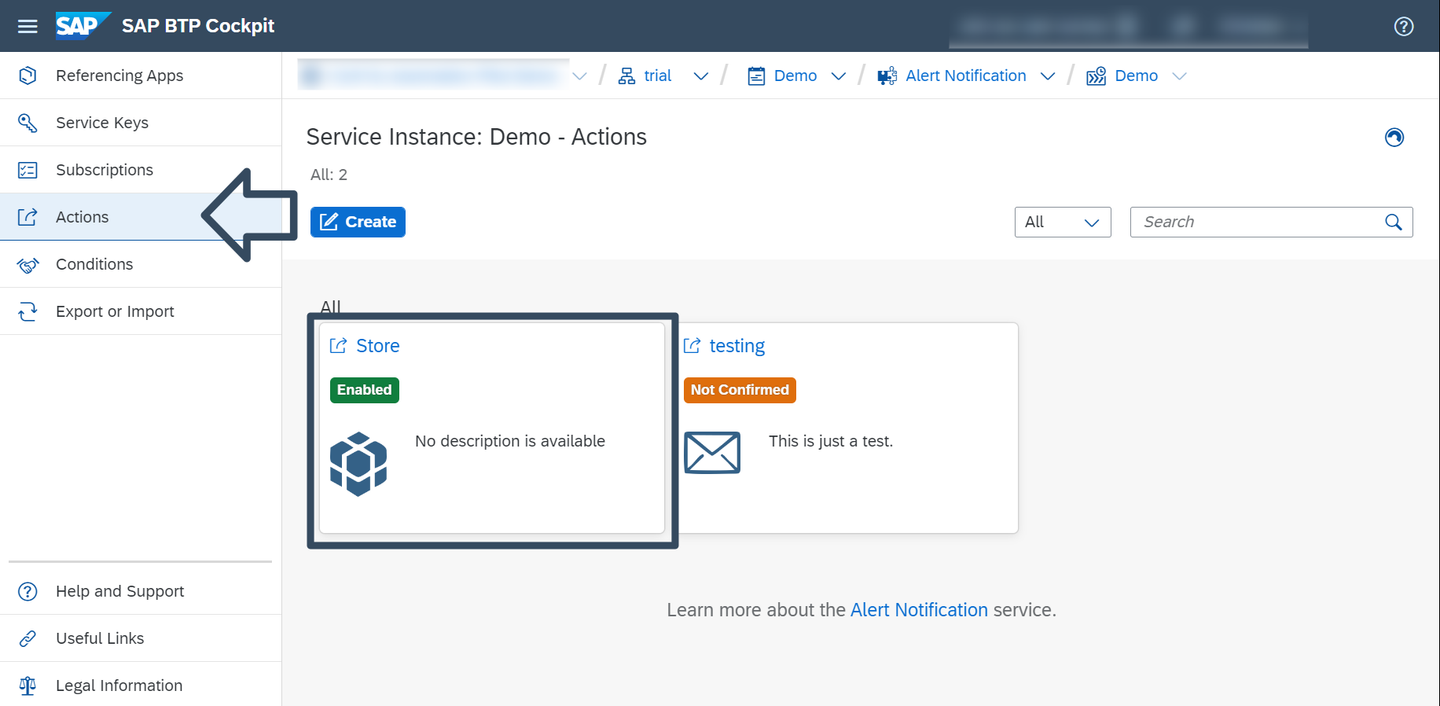
Task: Open Service Keys in the sidebar
Action: 140,123
